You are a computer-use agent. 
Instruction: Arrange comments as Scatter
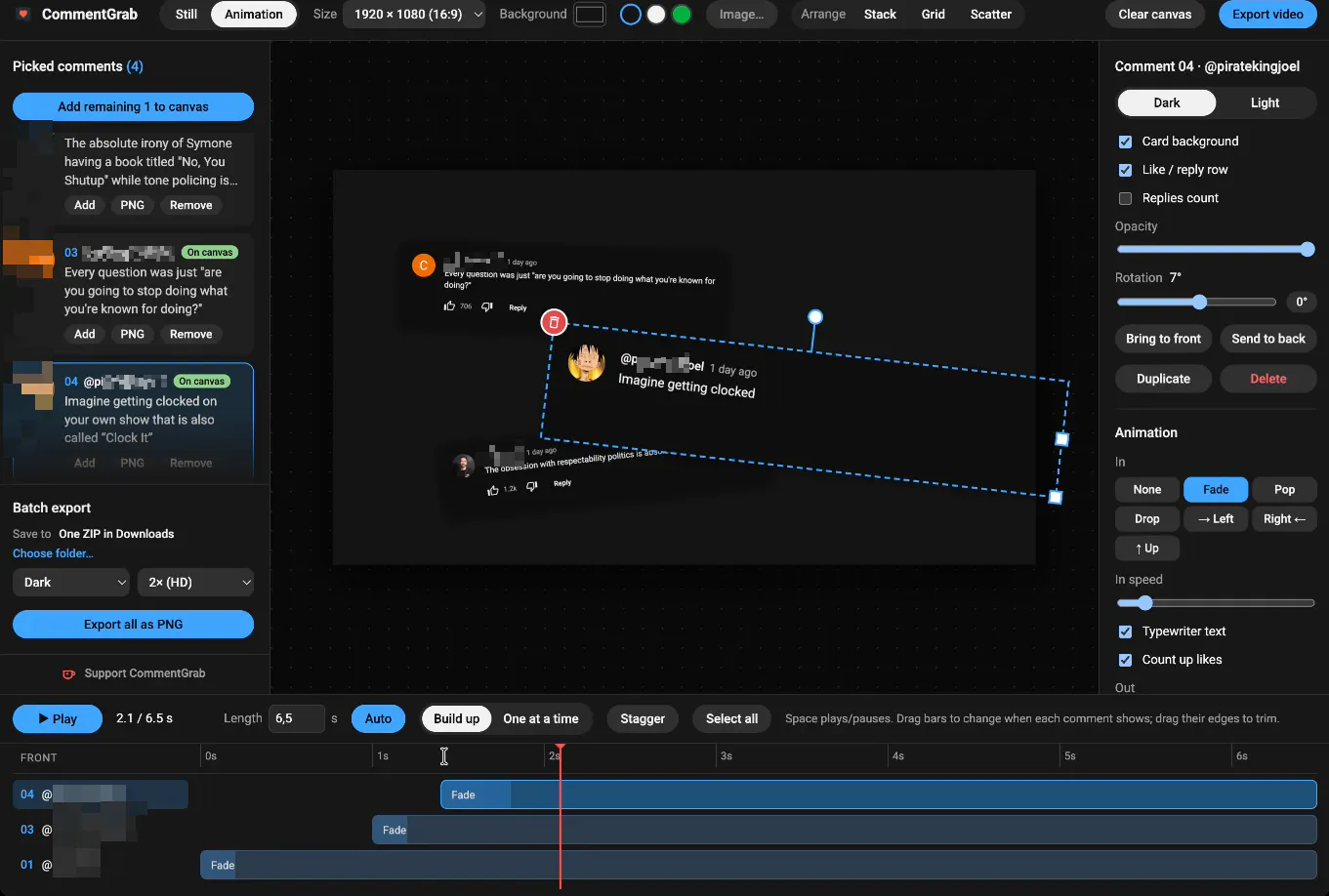pyautogui.click(x=991, y=15)
